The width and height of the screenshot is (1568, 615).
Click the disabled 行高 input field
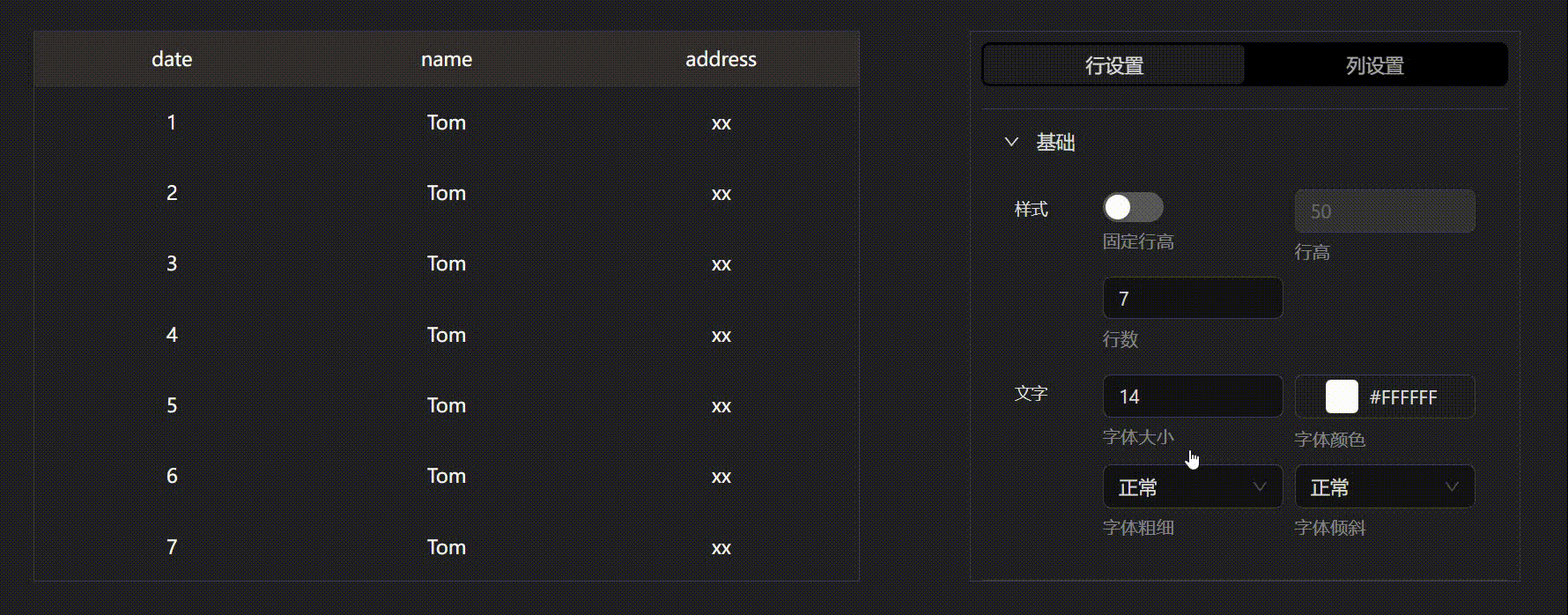[x=1384, y=211]
